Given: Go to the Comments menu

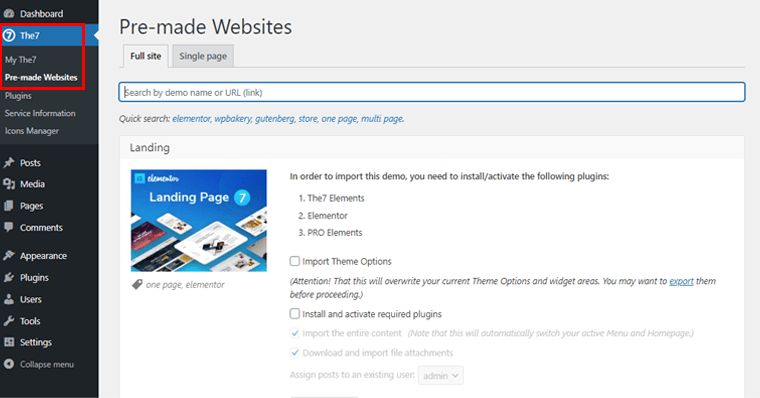Looking at the screenshot, I should 41,227.
